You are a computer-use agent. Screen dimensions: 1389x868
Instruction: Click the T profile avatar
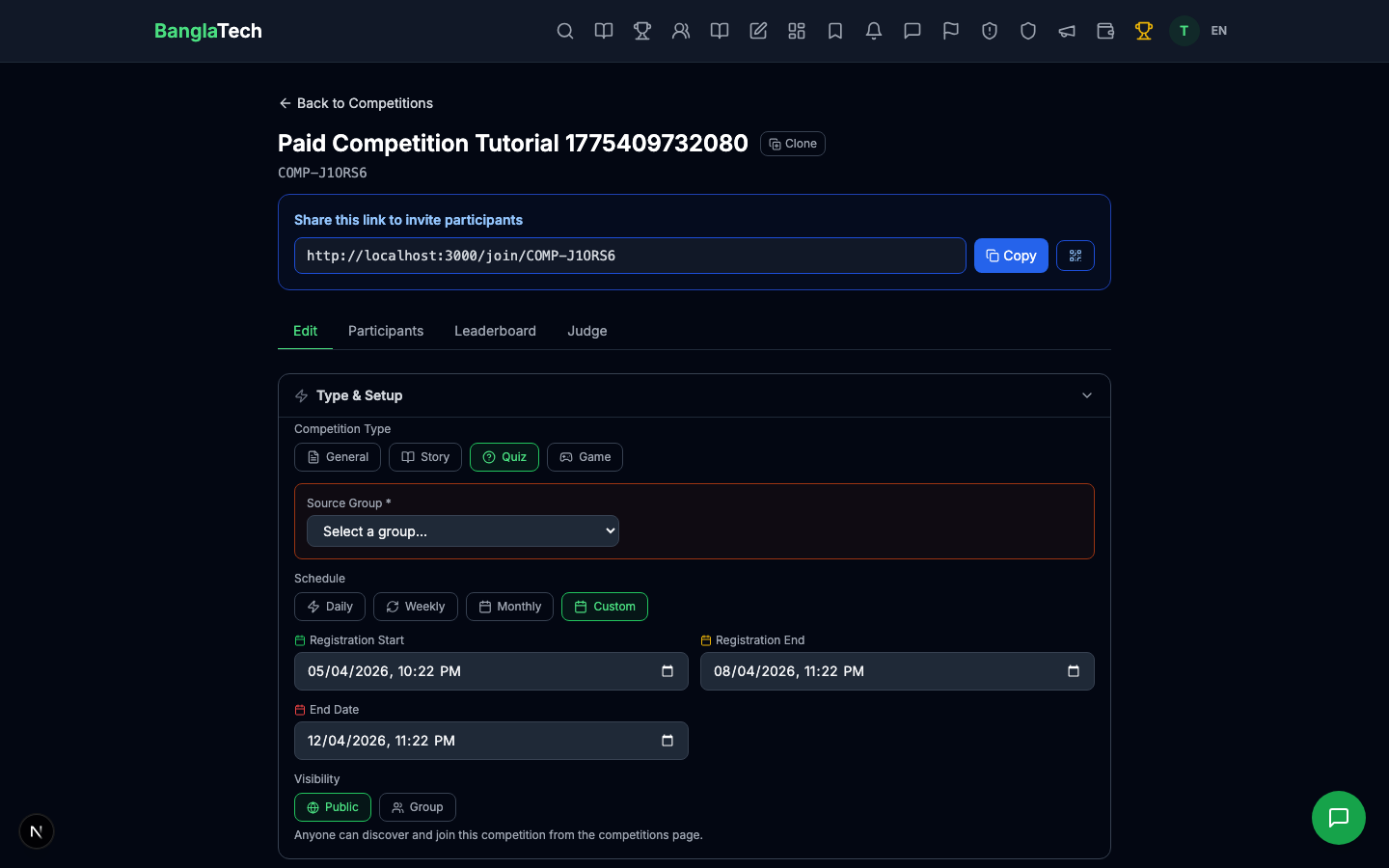(x=1184, y=31)
